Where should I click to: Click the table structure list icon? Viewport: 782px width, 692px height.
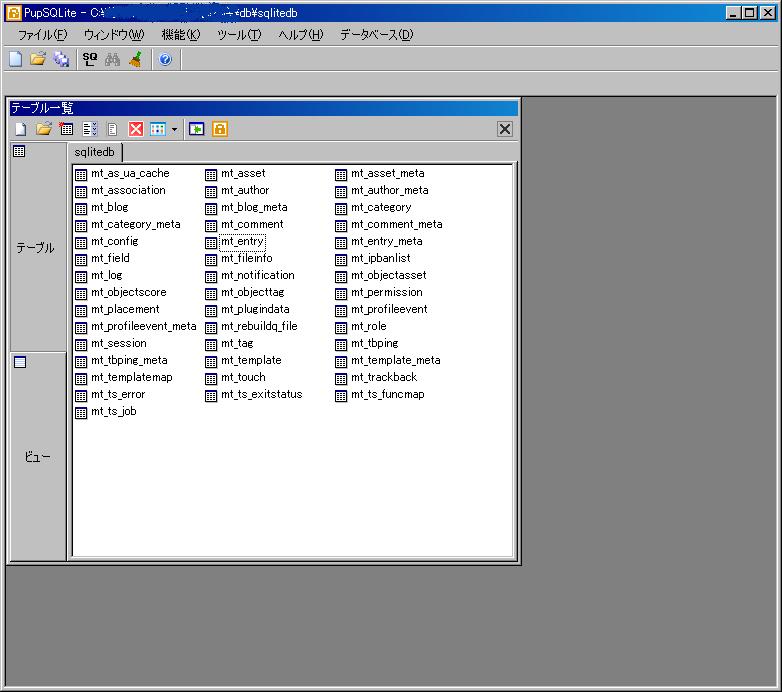click(x=90, y=130)
